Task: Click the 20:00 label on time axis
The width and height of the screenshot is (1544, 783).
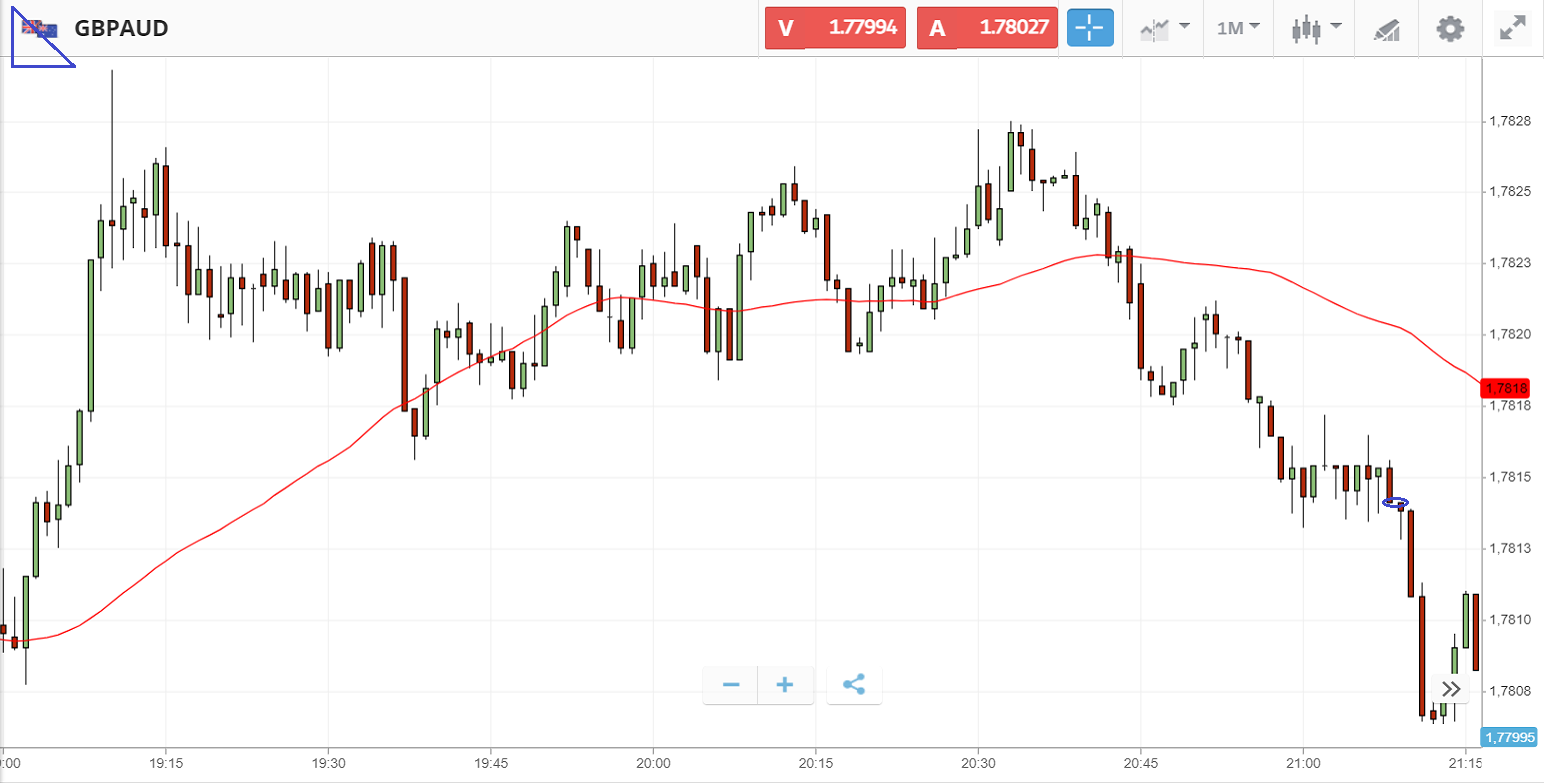Action: click(x=653, y=761)
